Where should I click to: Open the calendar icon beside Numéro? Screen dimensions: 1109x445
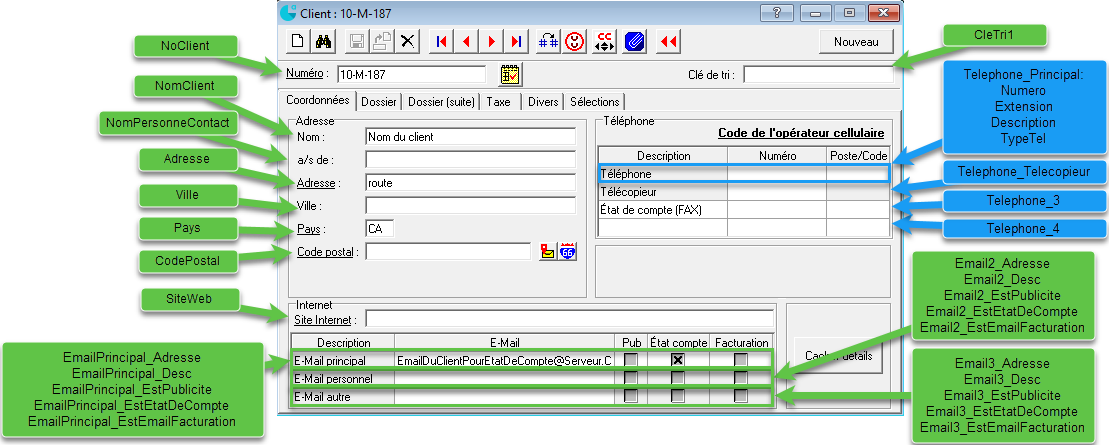tap(510, 74)
